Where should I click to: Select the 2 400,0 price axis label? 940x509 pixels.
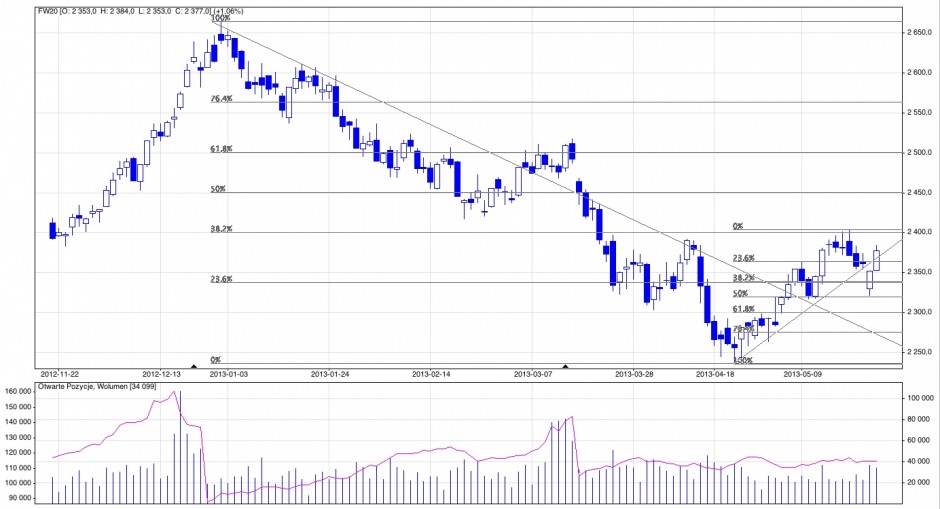click(920, 232)
